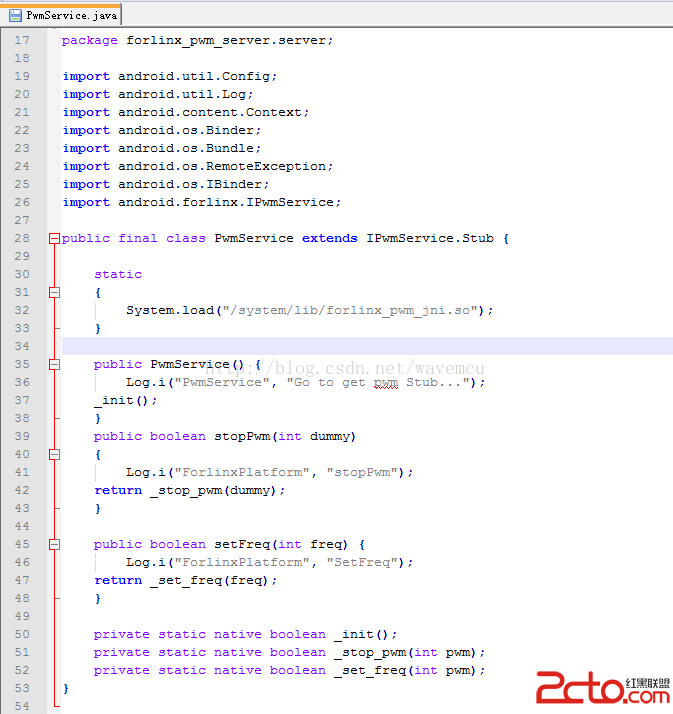
Task: Click line number 34 in the gutter
Action: click(22, 346)
